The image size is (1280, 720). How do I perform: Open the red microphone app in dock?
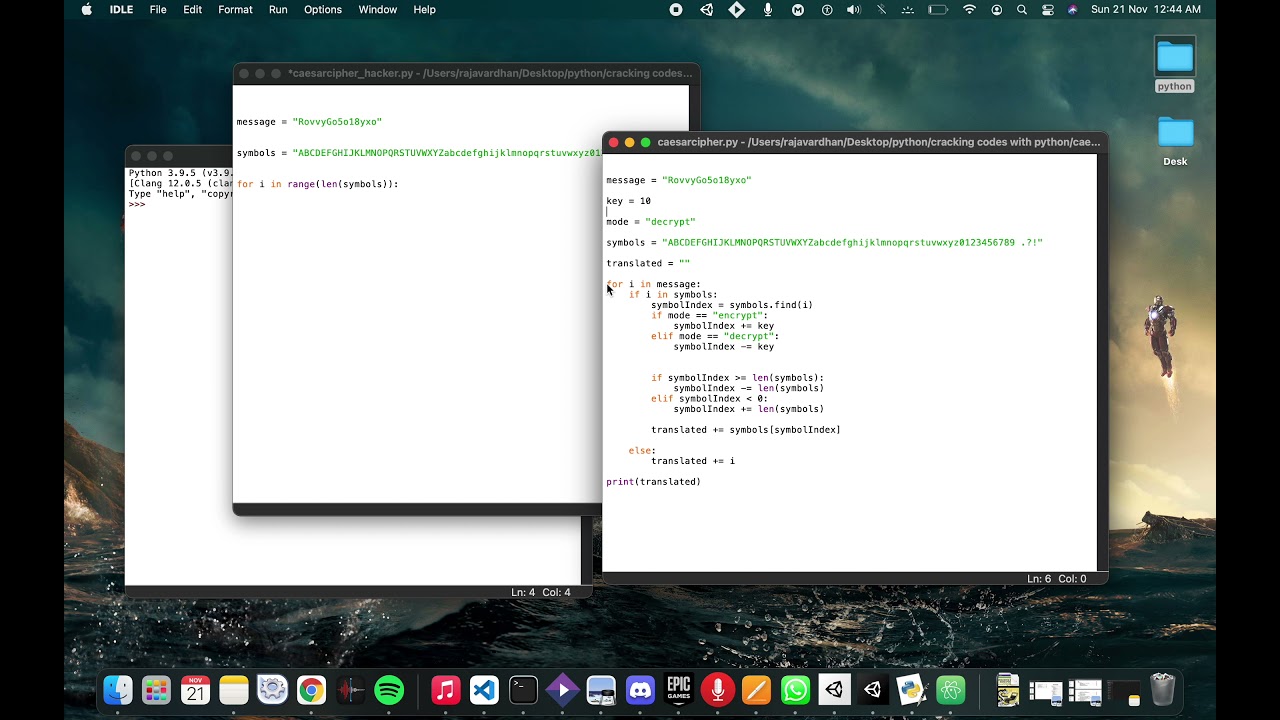pyautogui.click(x=717, y=690)
